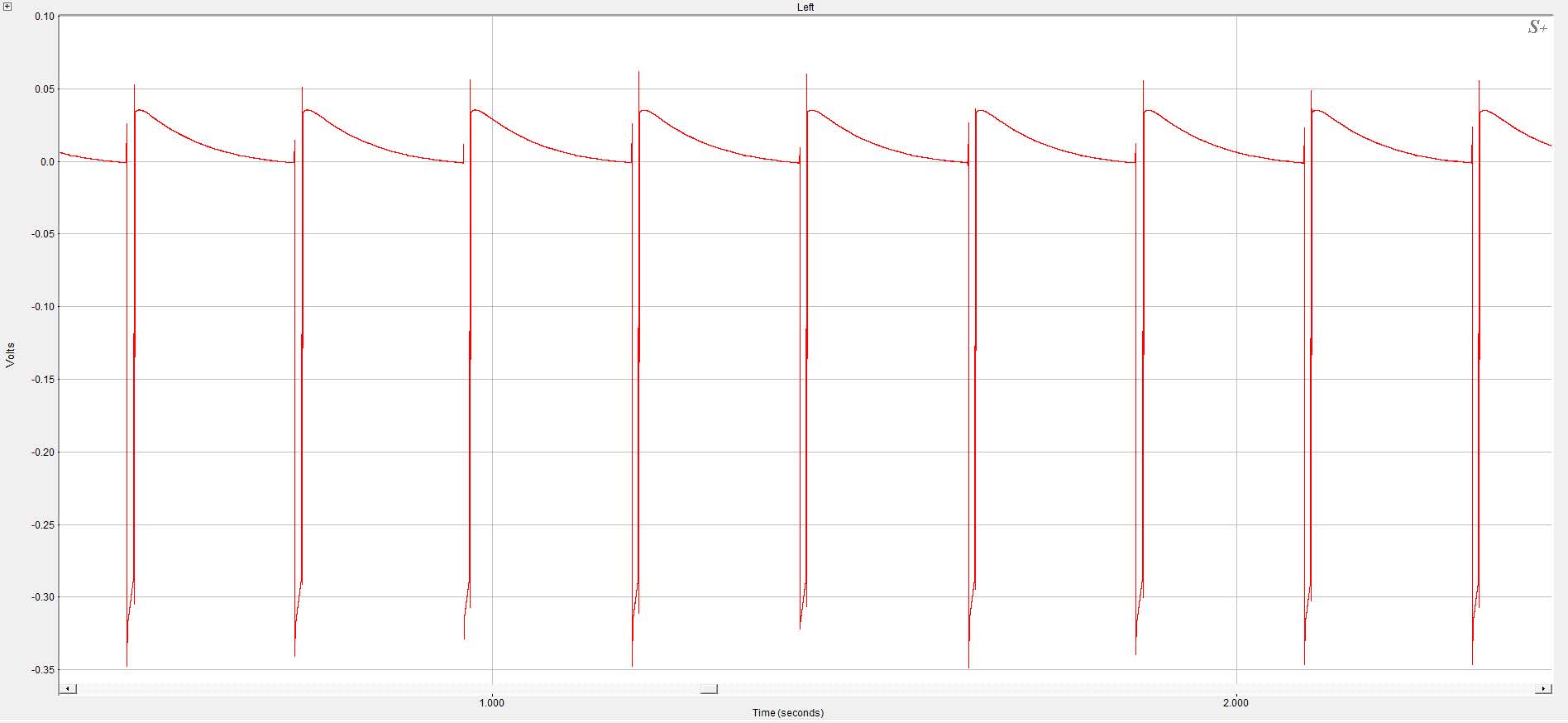The height and width of the screenshot is (723, 1568).
Task: Click the S+ icon in the plot corner
Action: pyautogui.click(x=1537, y=27)
